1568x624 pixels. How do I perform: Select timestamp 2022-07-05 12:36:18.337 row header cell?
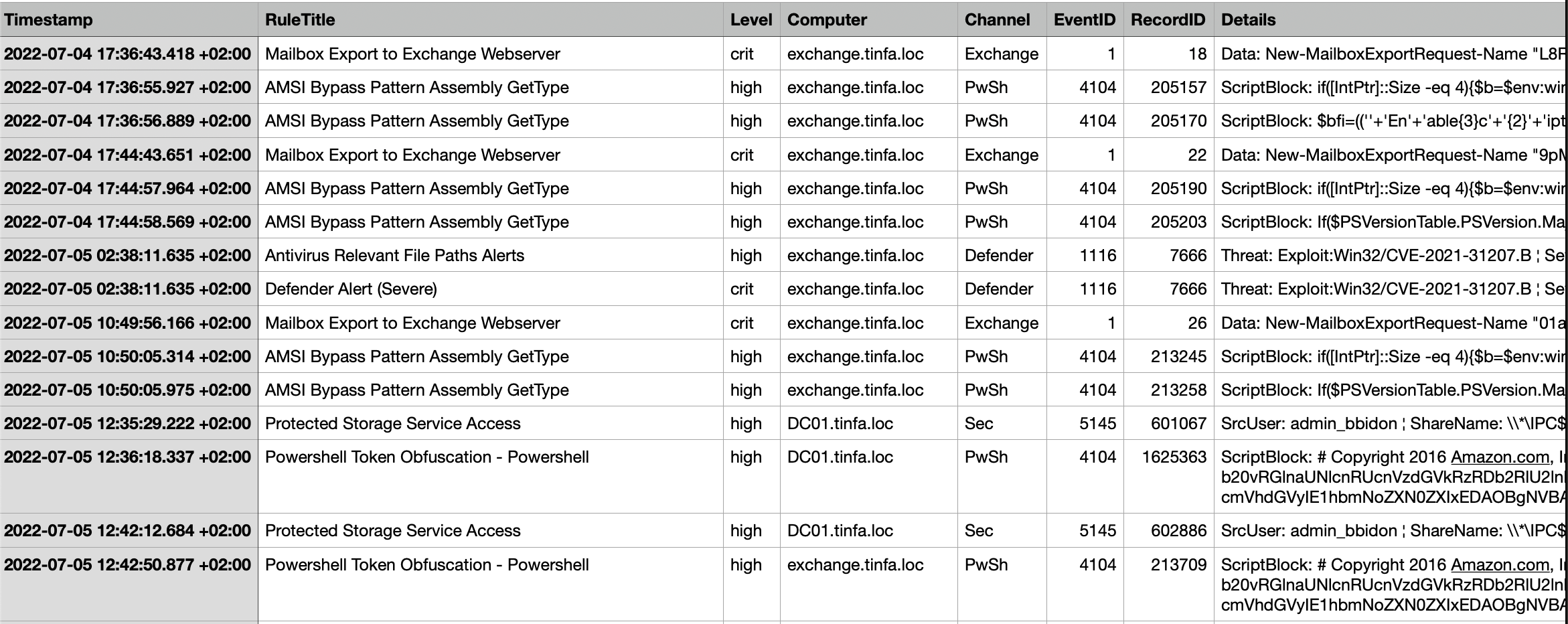pos(128,457)
